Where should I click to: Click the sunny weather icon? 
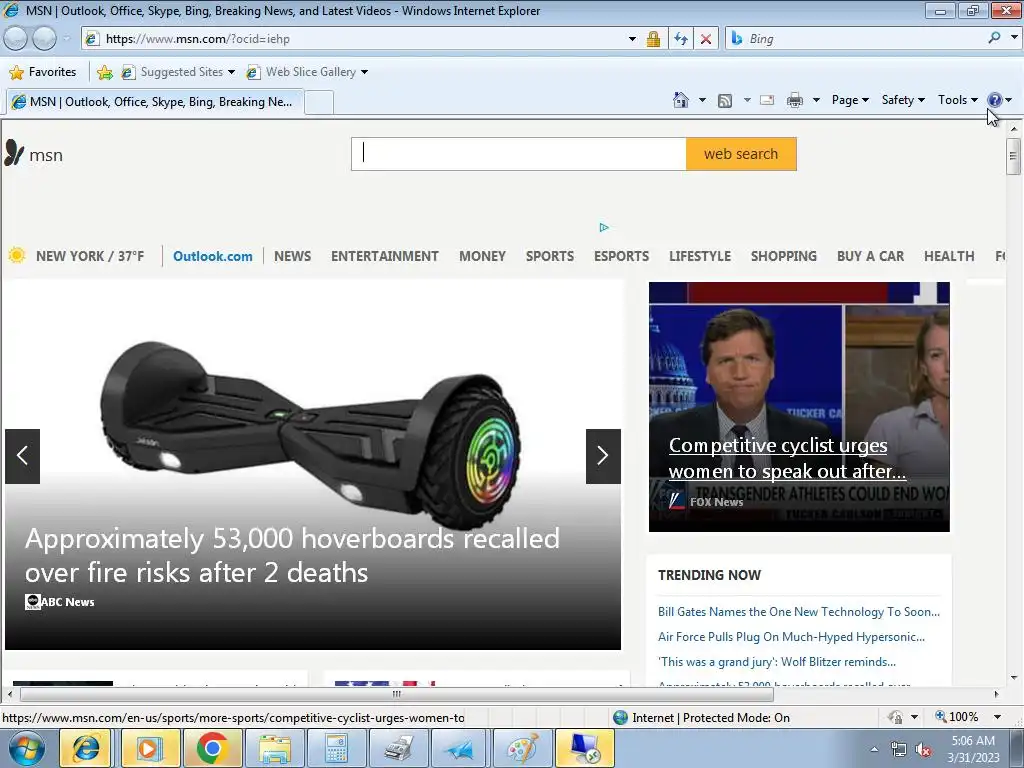(x=17, y=255)
